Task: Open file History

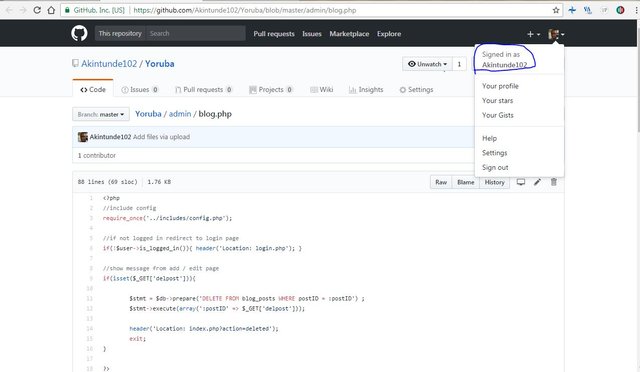Action: (x=494, y=182)
